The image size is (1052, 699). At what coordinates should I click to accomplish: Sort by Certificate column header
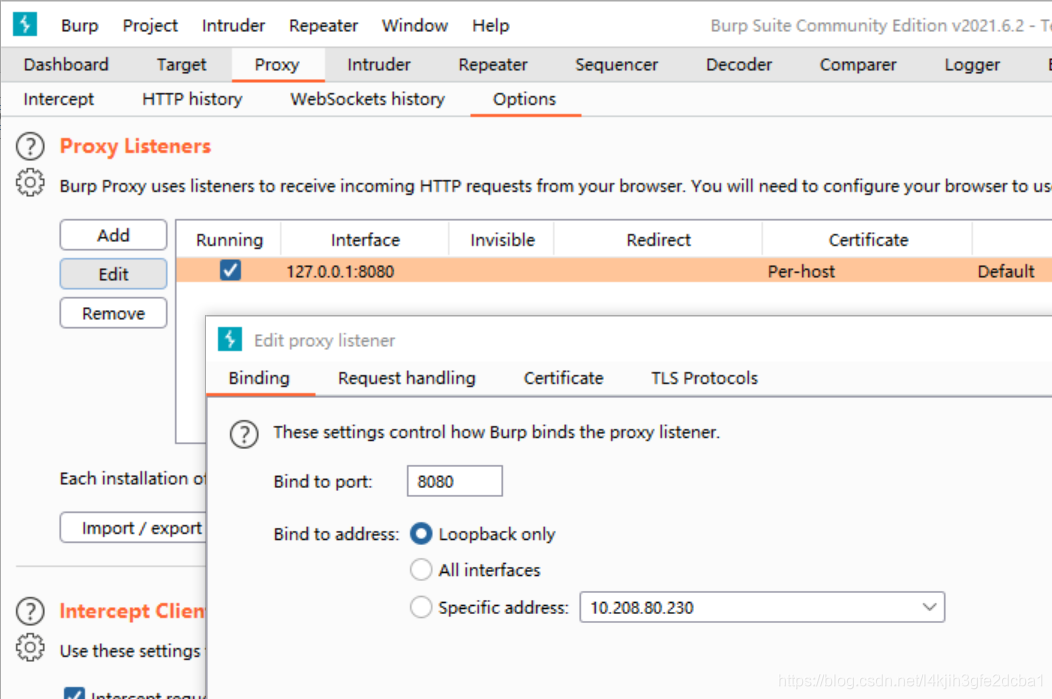click(x=867, y=239)
